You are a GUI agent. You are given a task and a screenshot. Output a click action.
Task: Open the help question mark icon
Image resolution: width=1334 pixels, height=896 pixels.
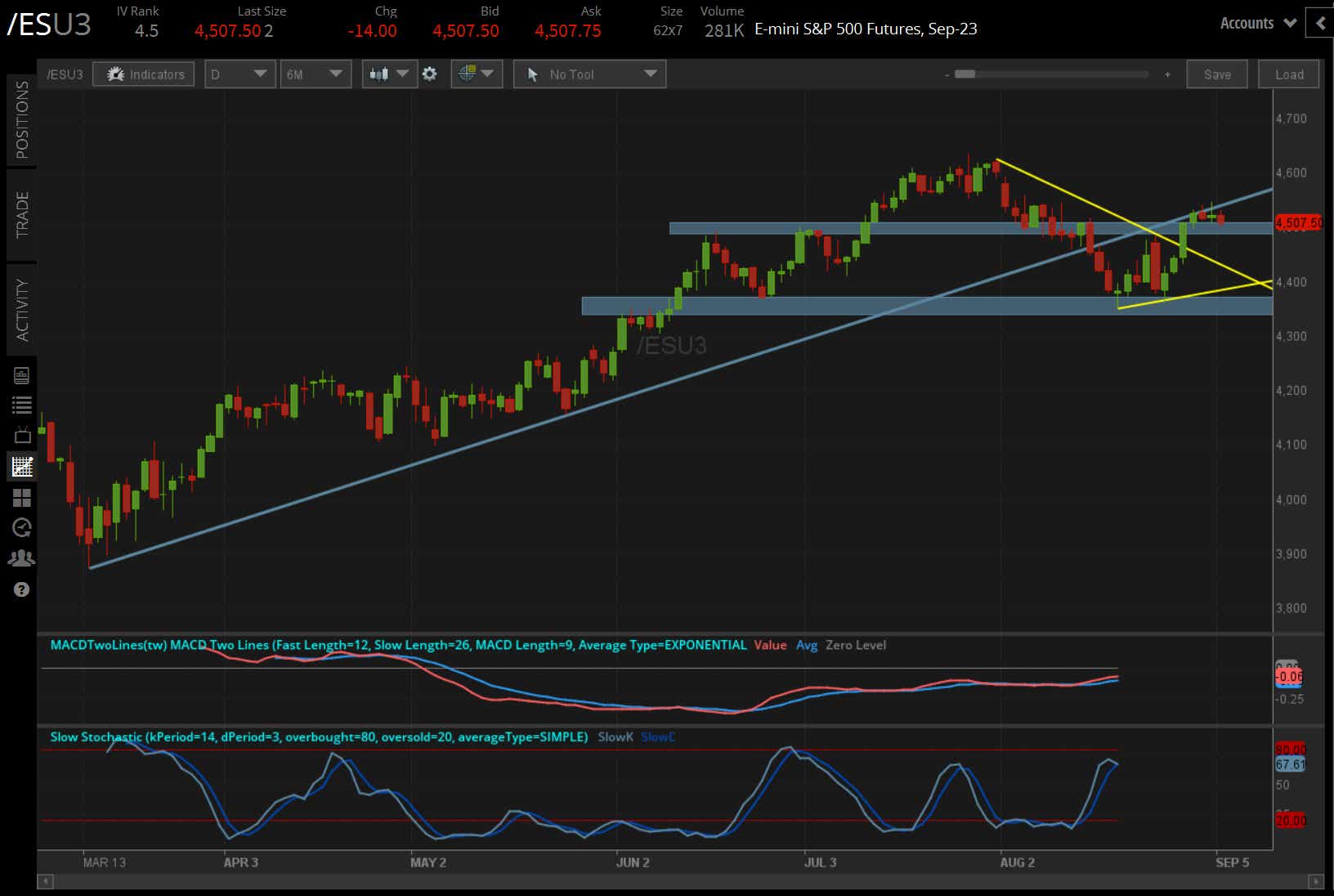(21, 589)
